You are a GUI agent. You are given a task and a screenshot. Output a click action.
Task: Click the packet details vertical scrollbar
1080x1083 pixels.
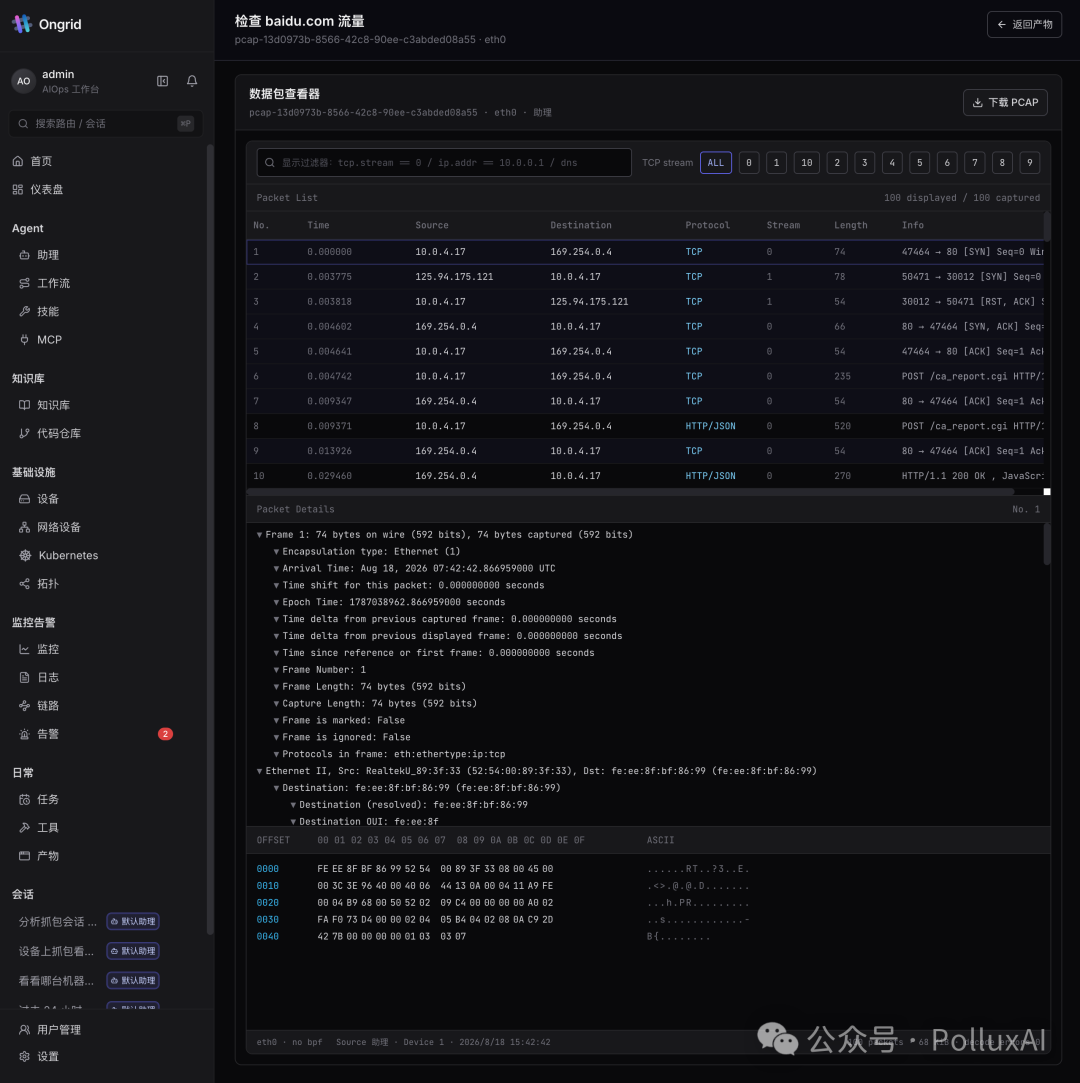(x=1047, y=544)
